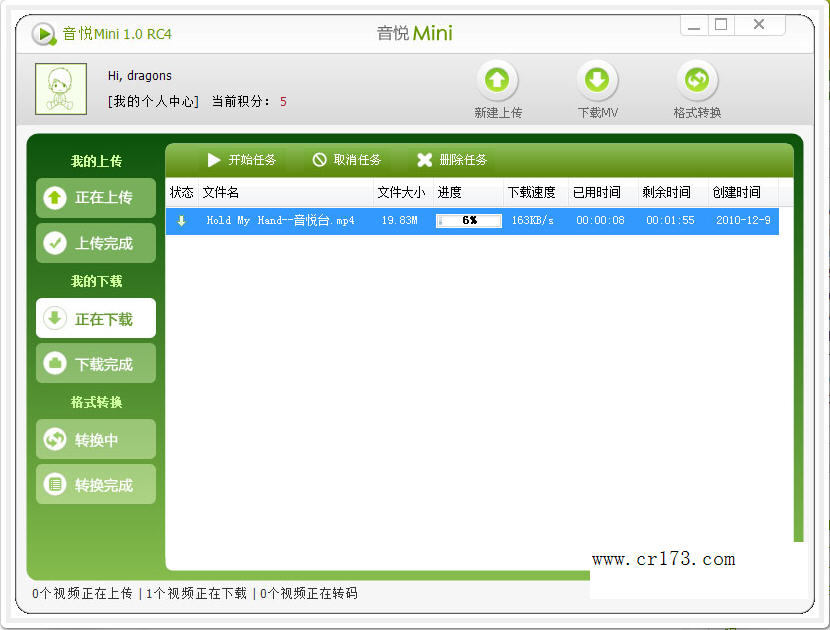This screenshot has height=630, width=830.
Task: Click the points value 5
Action: tap(283, 102)
